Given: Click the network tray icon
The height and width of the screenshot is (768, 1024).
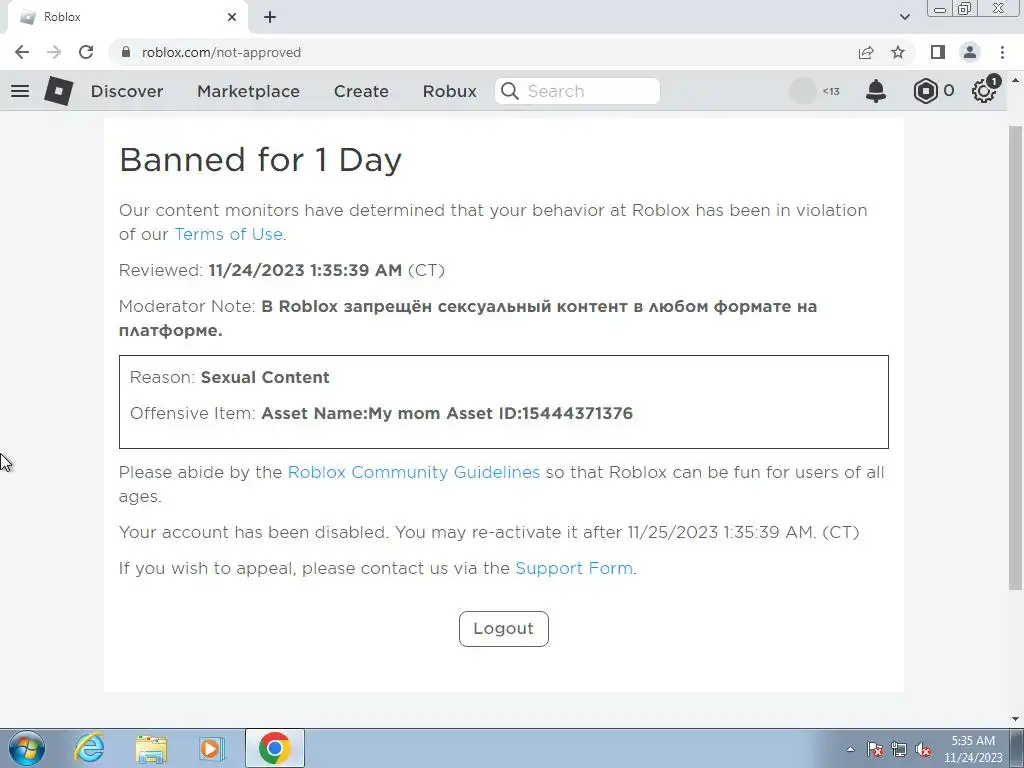Looking at the screenshot, I should (899, 749).
